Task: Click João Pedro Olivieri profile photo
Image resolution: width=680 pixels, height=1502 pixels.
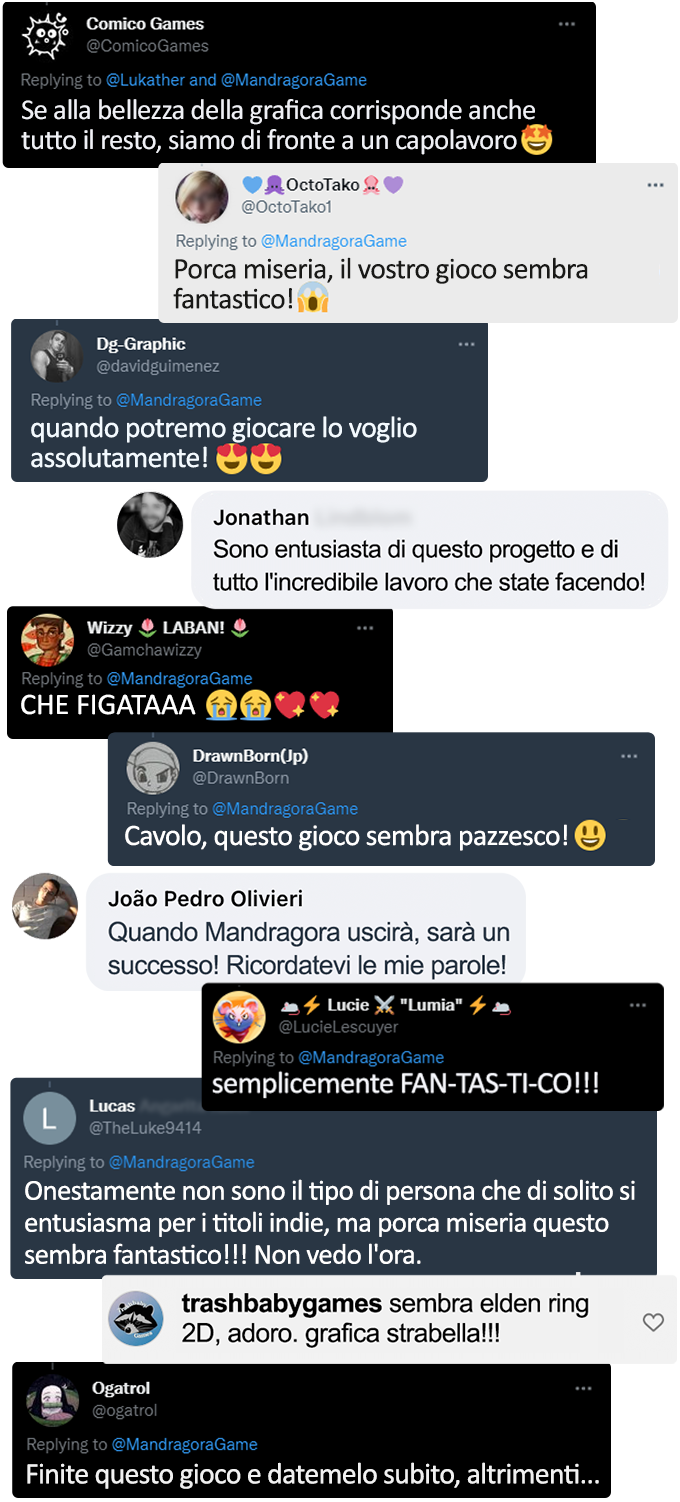Action: (44, 906)
